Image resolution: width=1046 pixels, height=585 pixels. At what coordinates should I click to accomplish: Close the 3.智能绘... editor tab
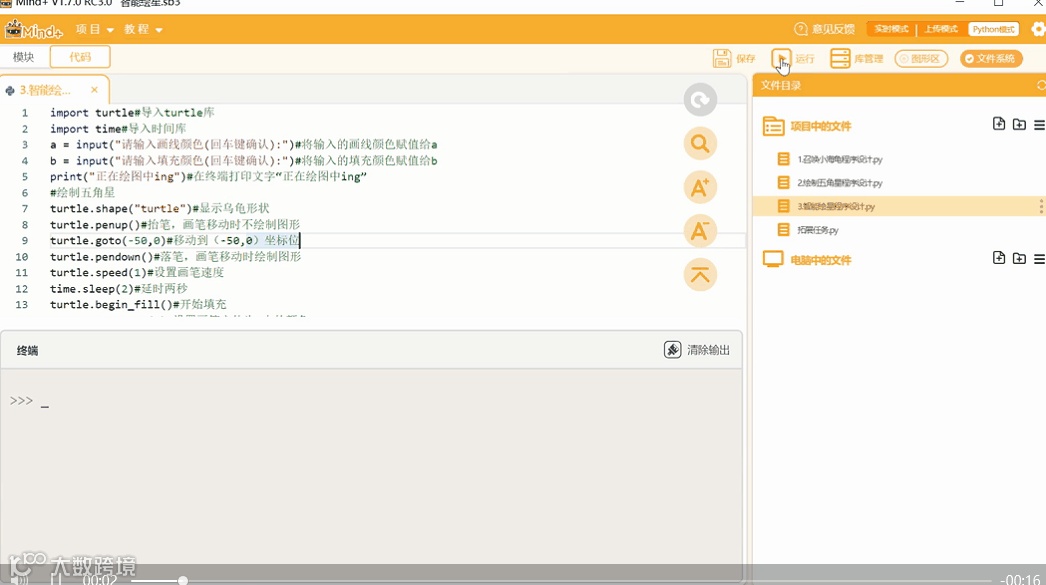click(95, 89)
